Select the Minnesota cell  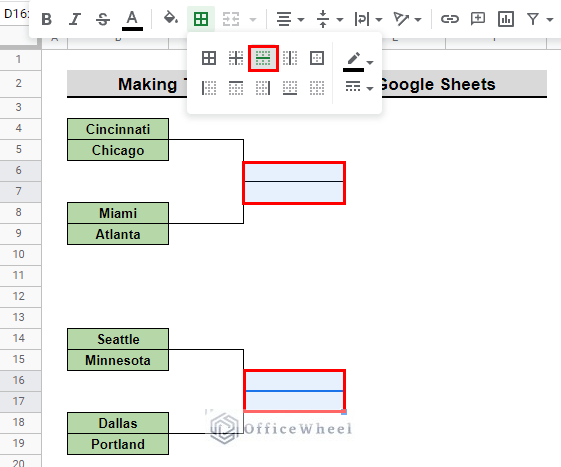[x=118, y=360]
